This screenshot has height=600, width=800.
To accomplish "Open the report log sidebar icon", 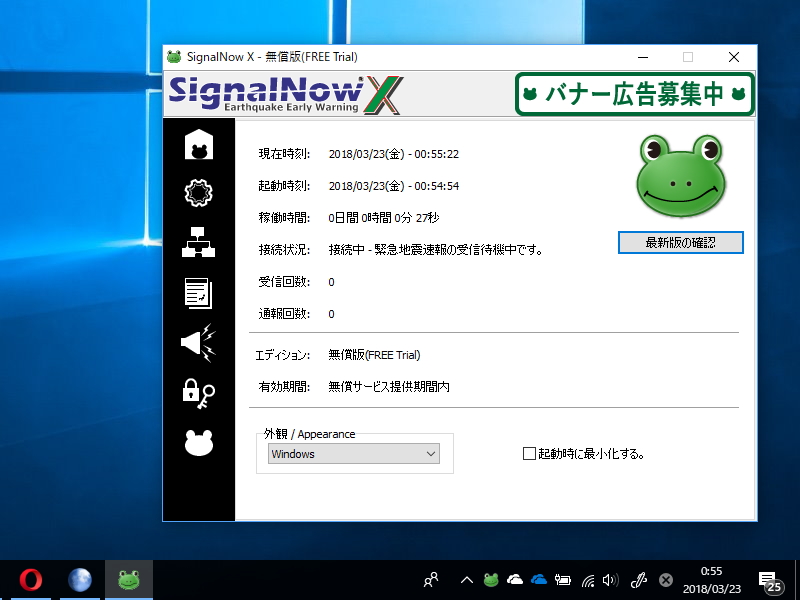I will (197, 295).
